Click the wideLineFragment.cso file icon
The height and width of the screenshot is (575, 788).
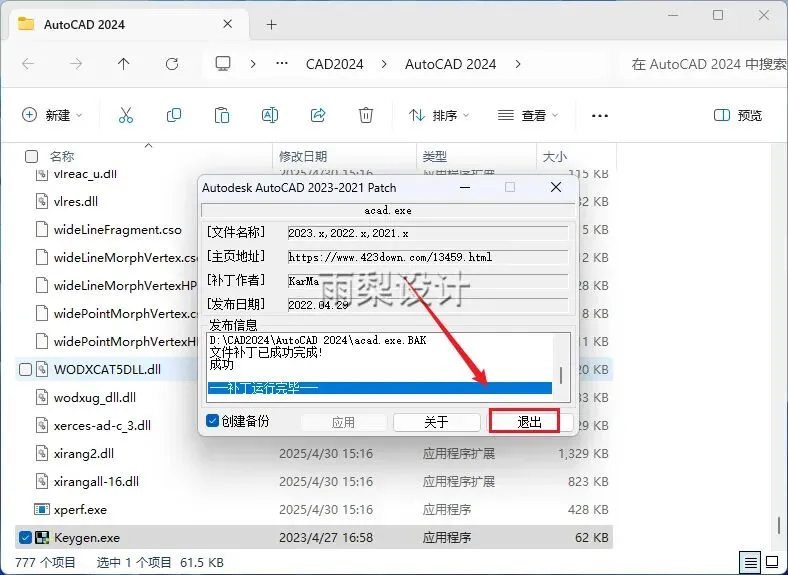[42, 229]
